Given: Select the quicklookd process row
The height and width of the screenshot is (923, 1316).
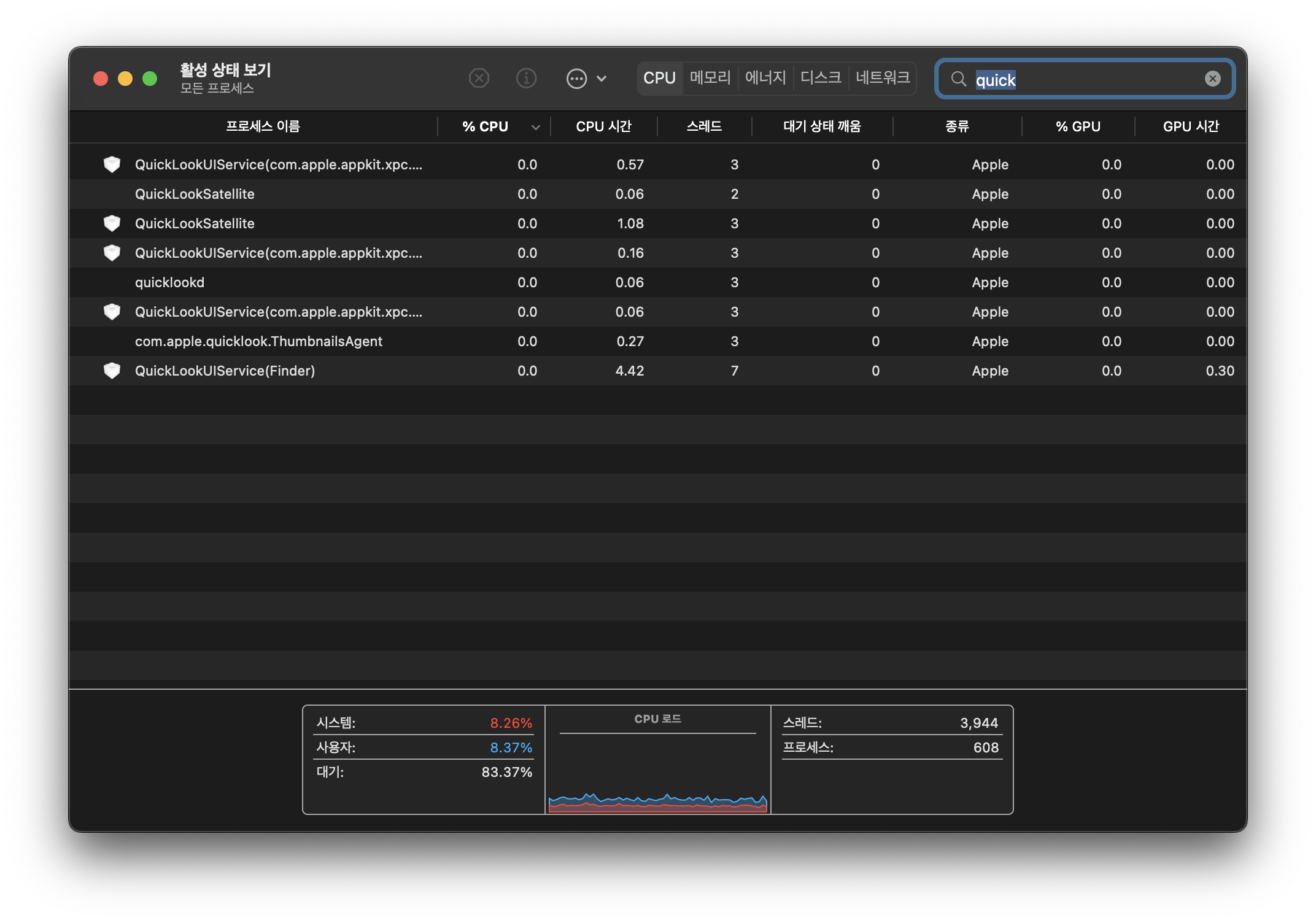Looking at the screenshot, I should [x=169, y=282].
